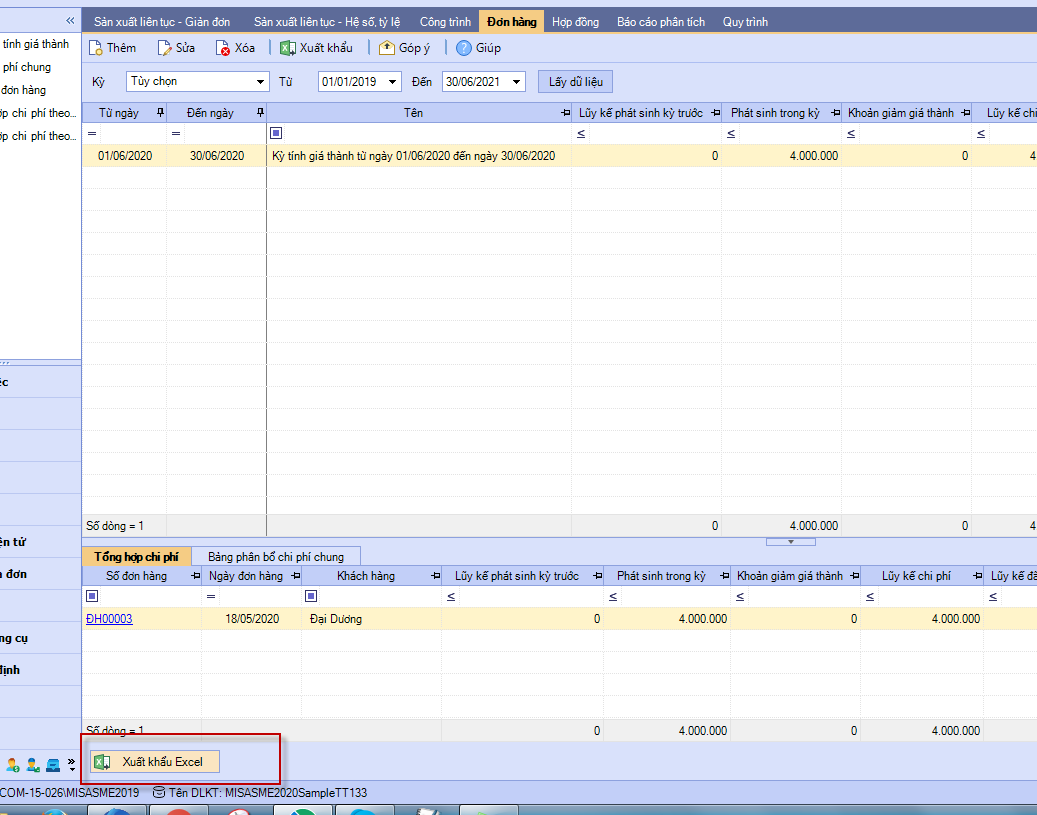This screenshot has width=1037, height=815.
Task: Switch to Bảng phân bổ chi phí chung tab
Action: [x=276, y=557]
